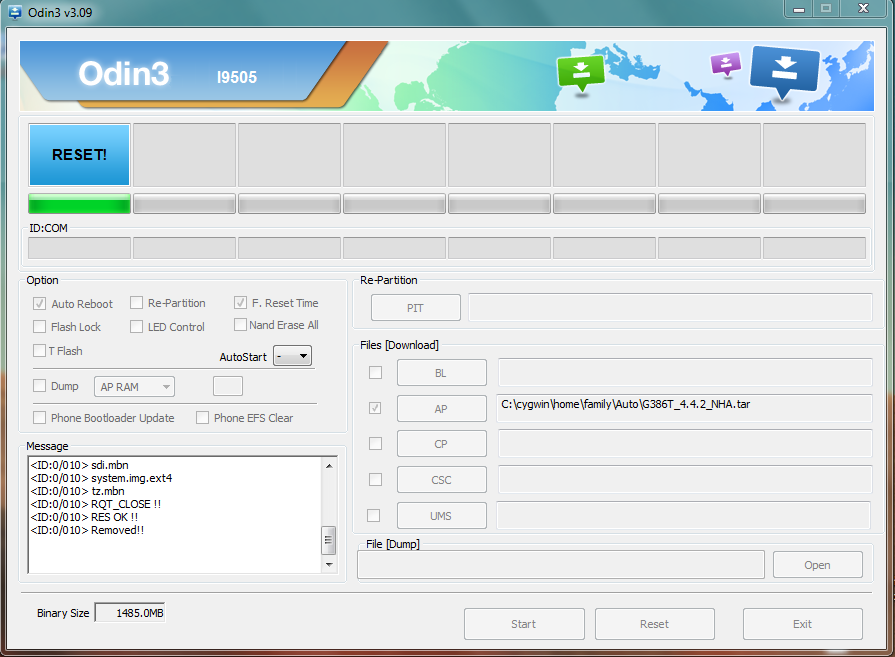Click the 'tz.mbn' log line
Image resolution: width=895 pixels, height=657 pixels.
(77, 491)
